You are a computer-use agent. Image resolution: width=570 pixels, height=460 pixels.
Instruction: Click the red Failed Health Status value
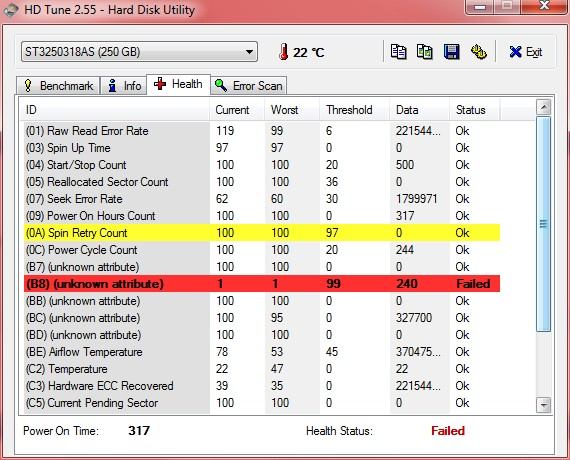click(x=448, y=431)
